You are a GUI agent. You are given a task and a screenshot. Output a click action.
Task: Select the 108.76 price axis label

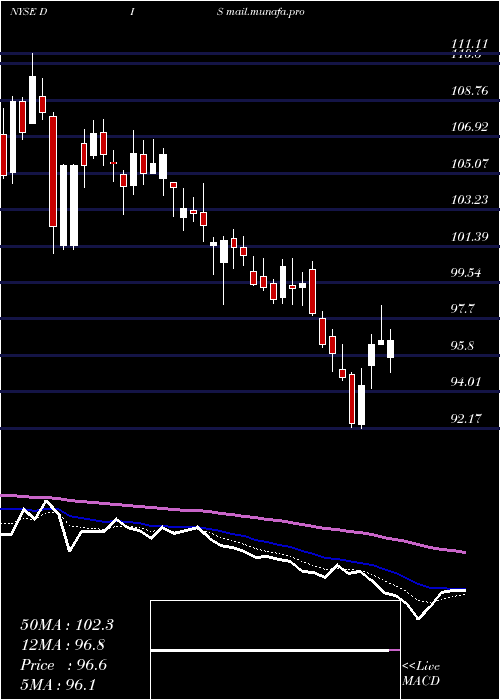coord(469,91)
